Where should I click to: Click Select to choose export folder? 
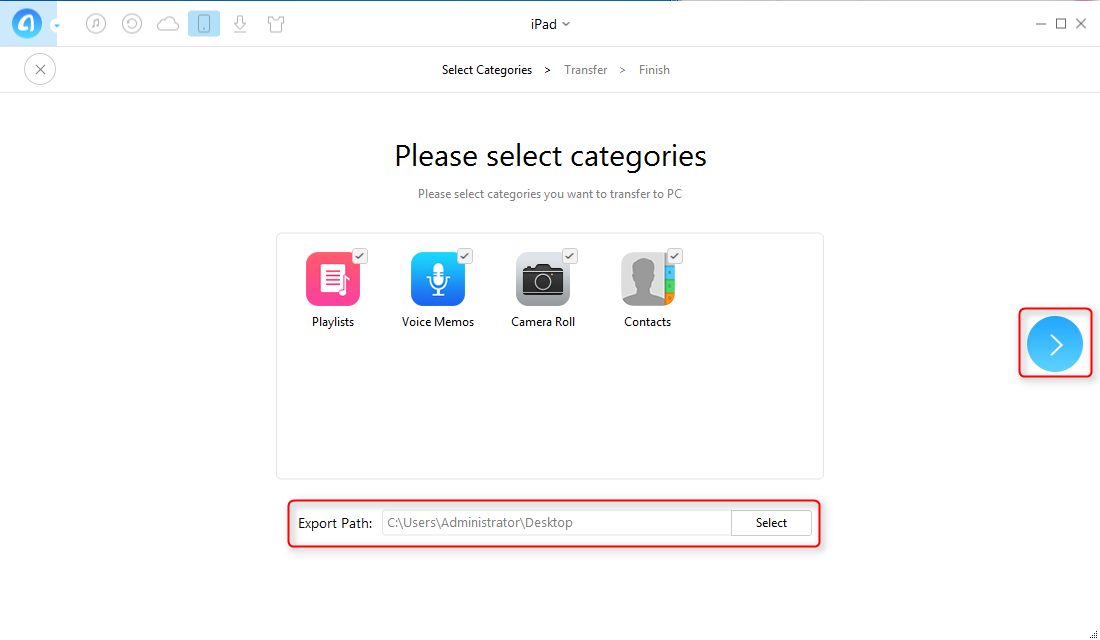[771, 523]
